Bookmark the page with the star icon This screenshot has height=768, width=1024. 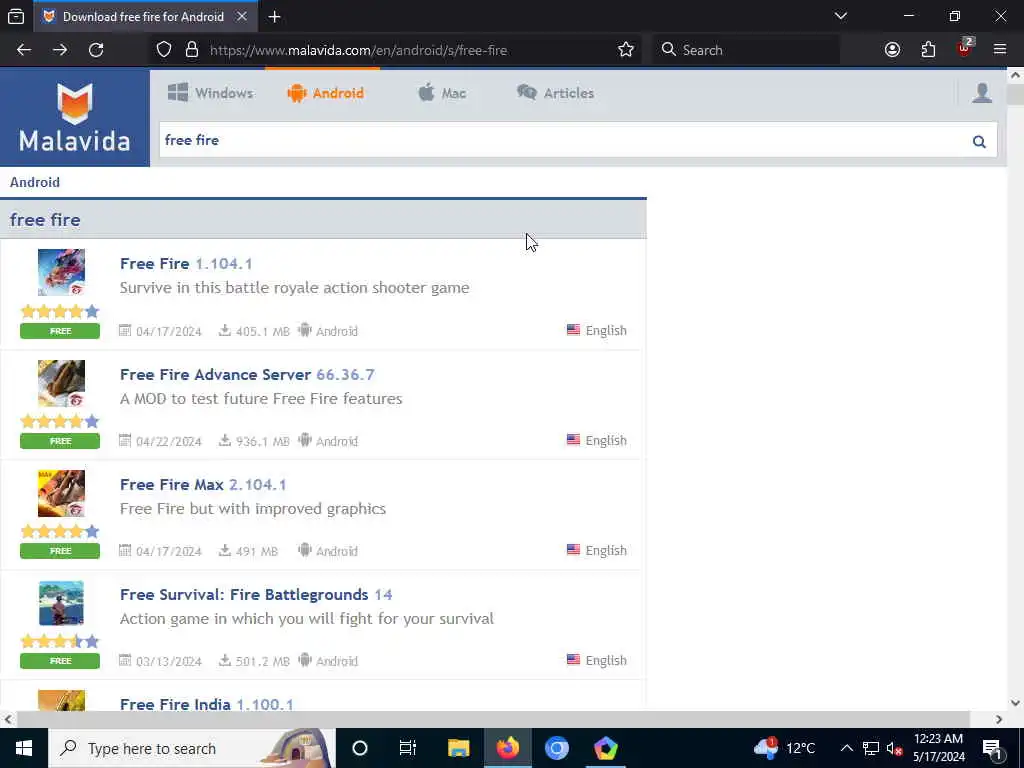626,50
